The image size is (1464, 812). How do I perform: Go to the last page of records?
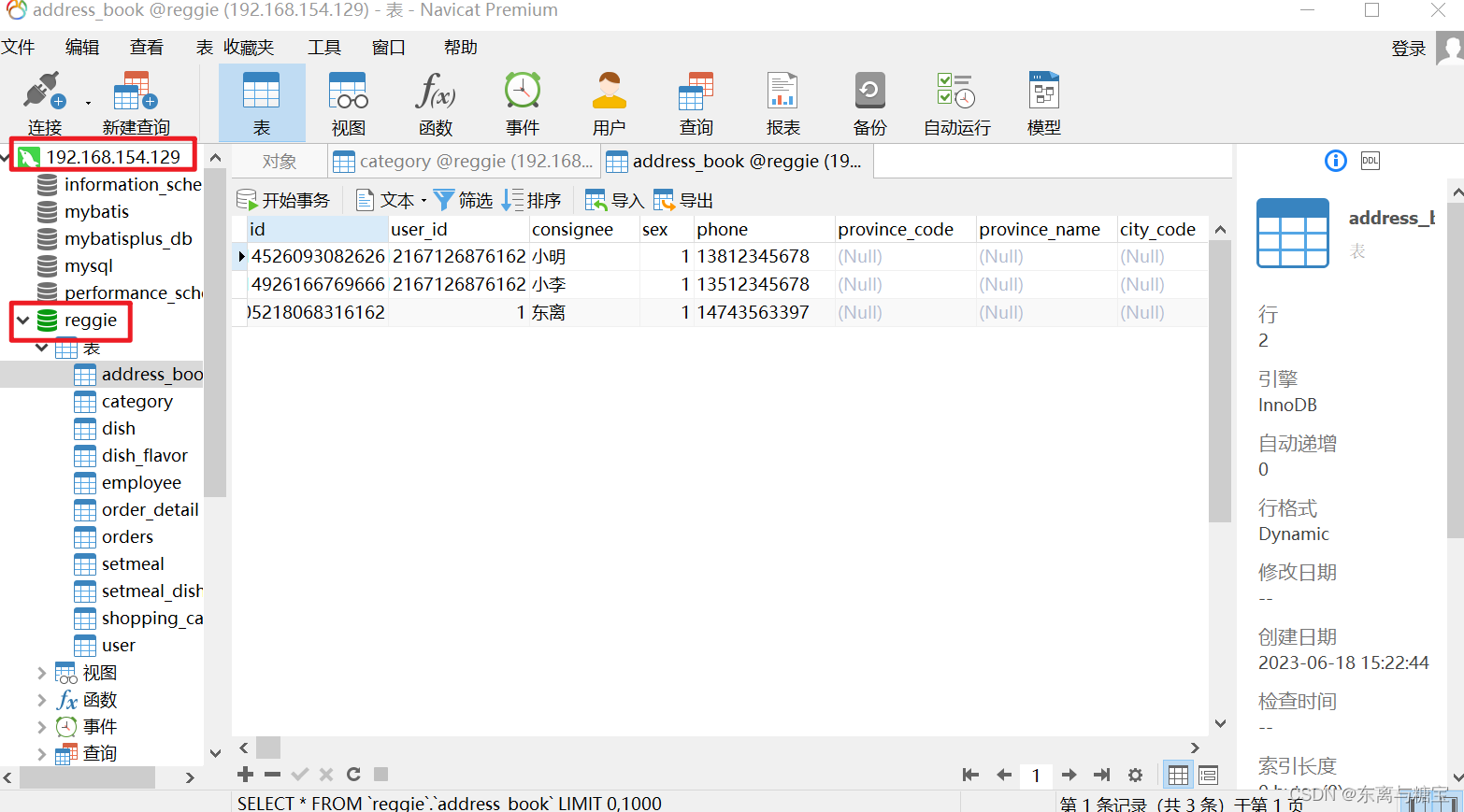click(1102, 775)
